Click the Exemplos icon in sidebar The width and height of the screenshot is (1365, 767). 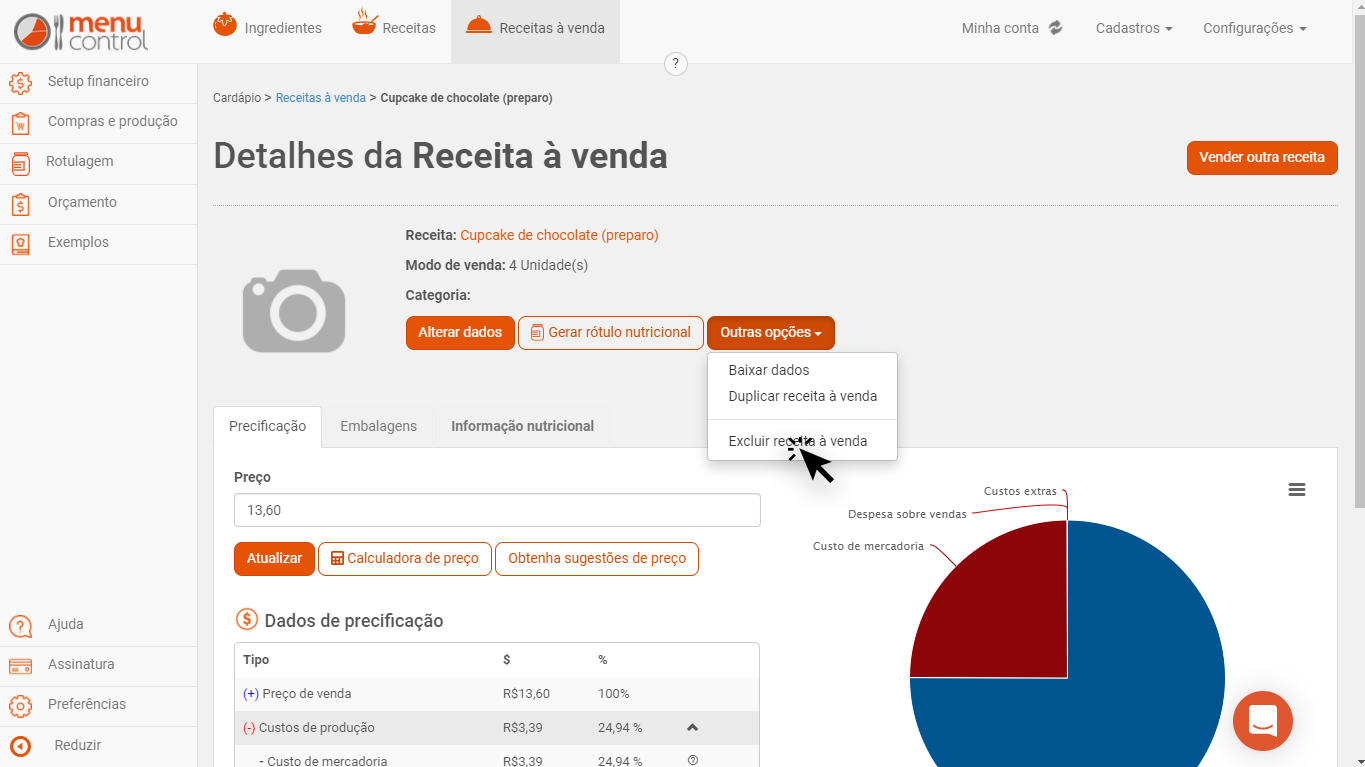point(21,244)
